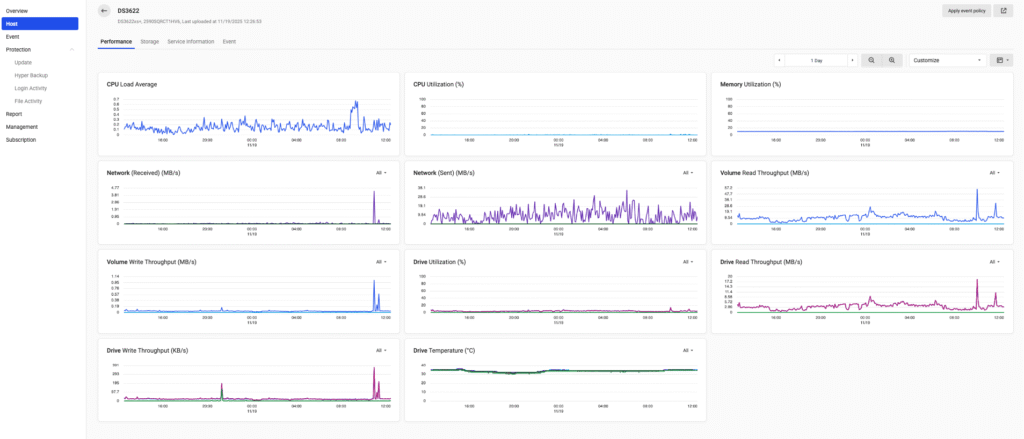The height and width of the screenshot is (439, 1024).
Task: Zoom out the chart time range
Action: pos(872,60)
